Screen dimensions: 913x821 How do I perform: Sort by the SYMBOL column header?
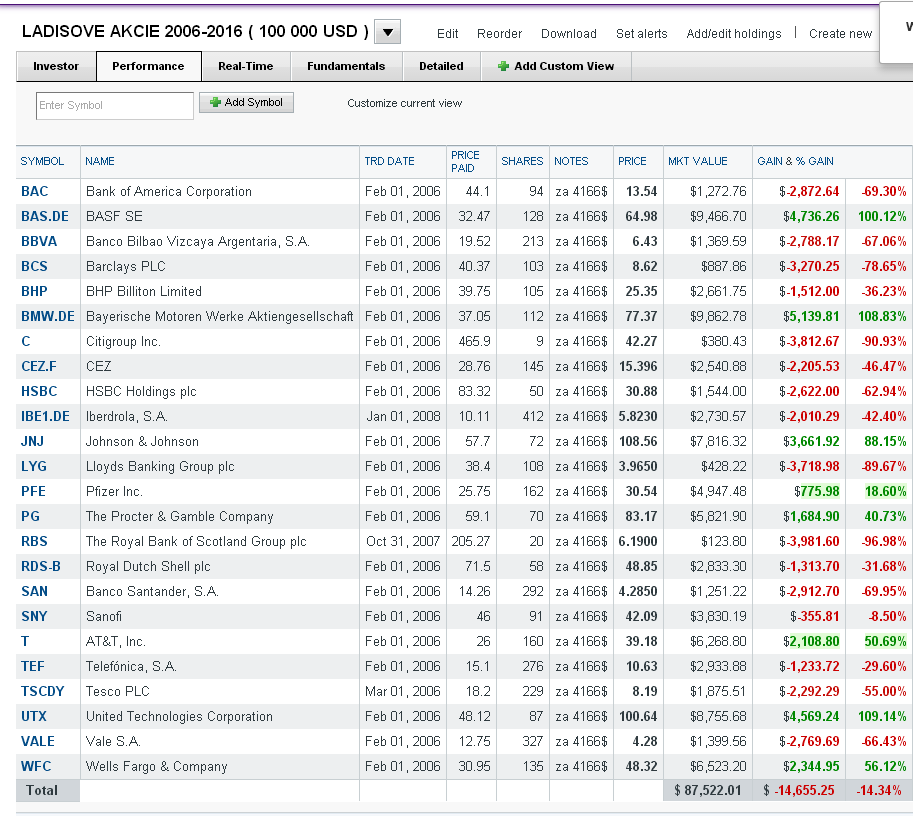pyautogui.click(x=42, y=161)
